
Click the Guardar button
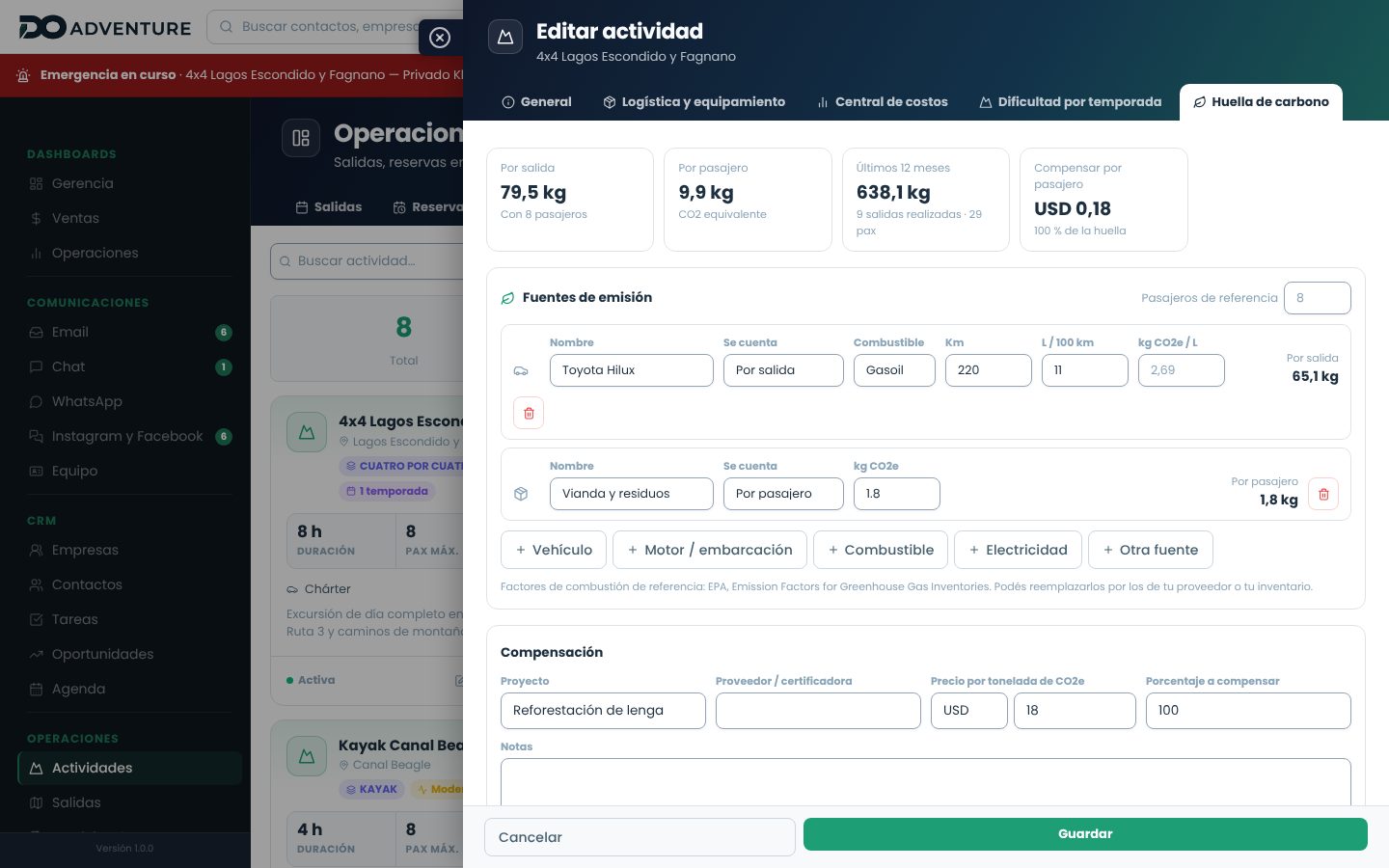[x=1085, y=834]
